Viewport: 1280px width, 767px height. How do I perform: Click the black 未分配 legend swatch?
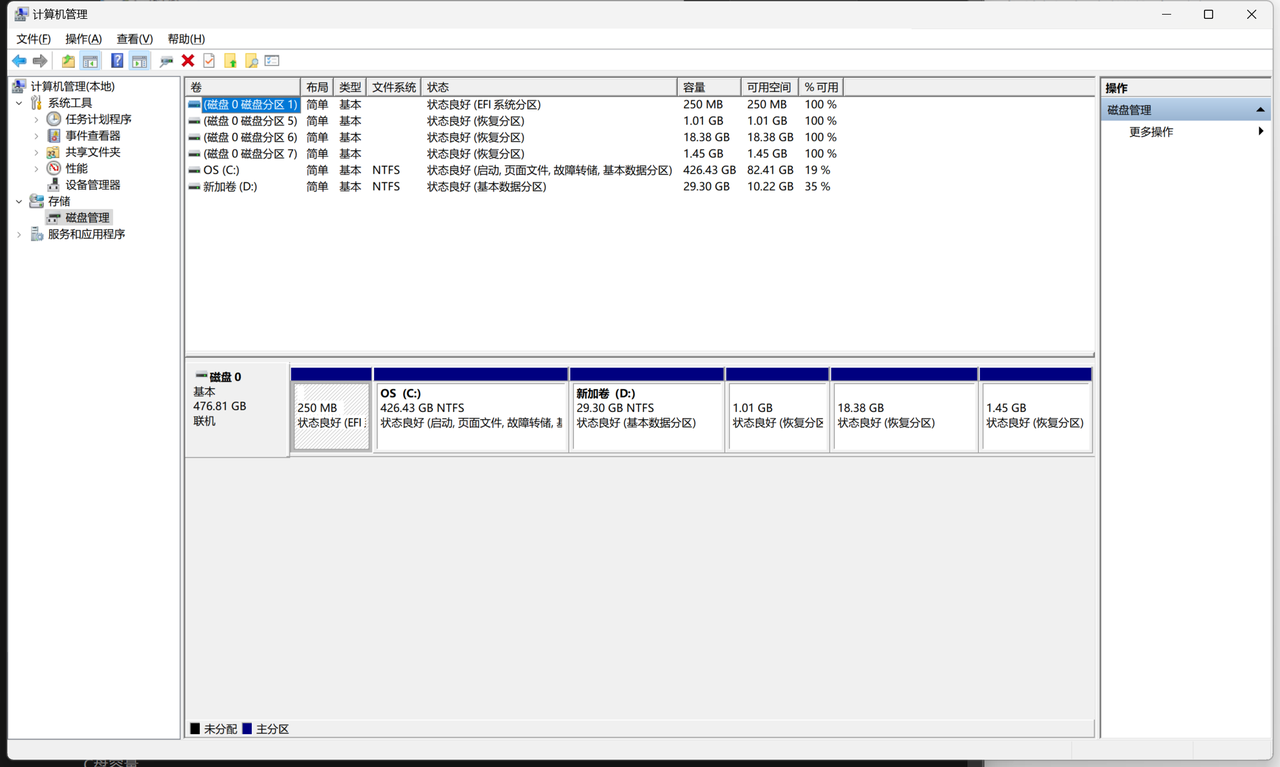[195, 729]
